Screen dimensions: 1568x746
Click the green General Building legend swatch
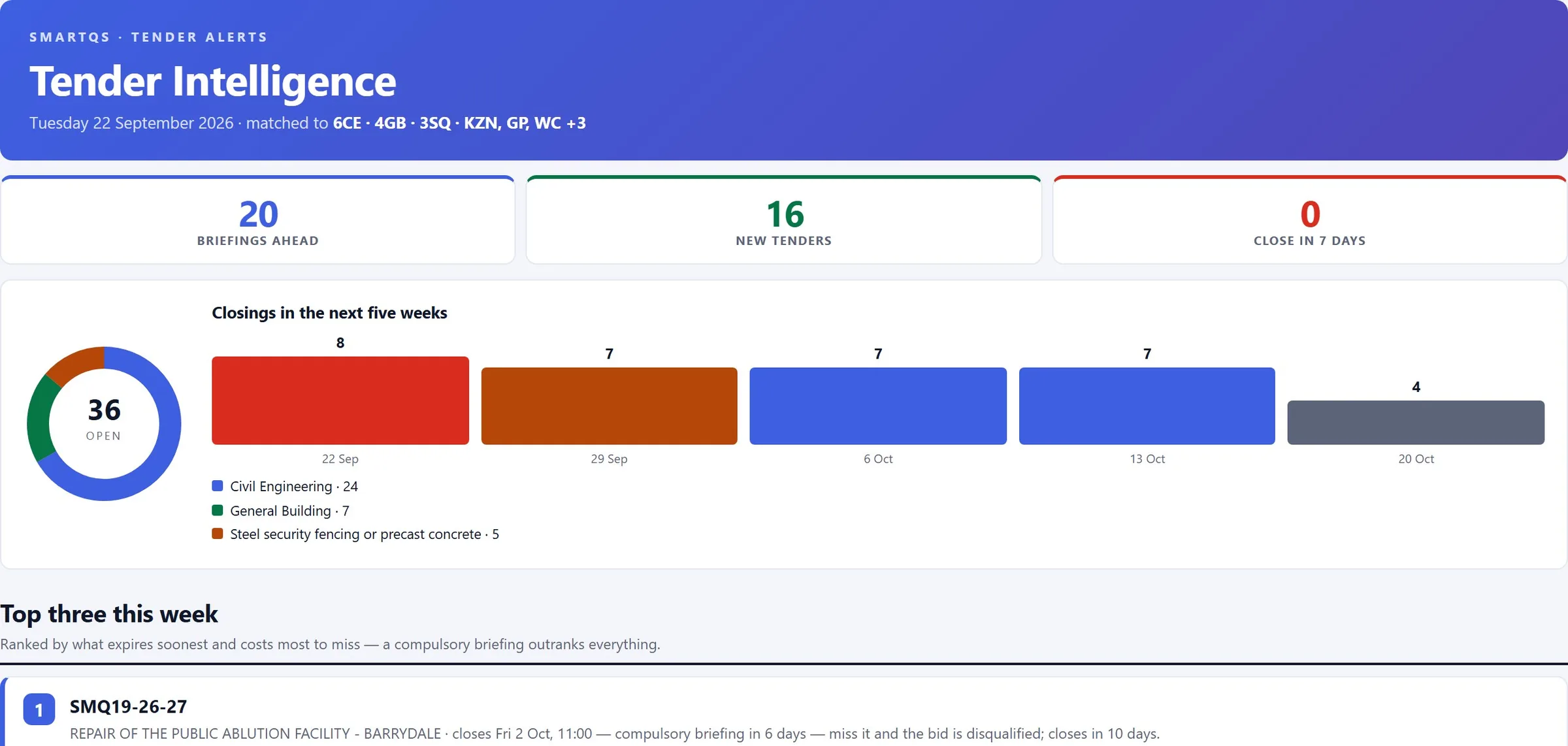218,510
